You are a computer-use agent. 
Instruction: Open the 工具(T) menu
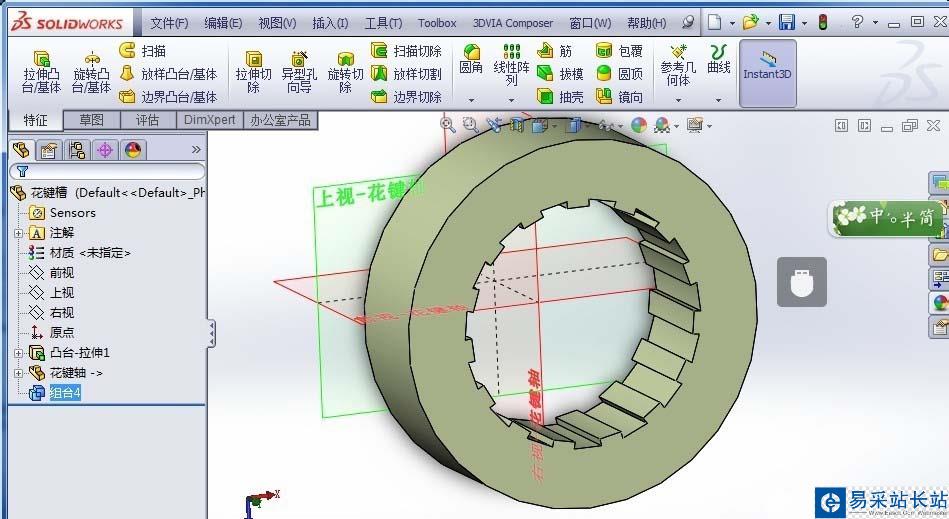point(383,23)
